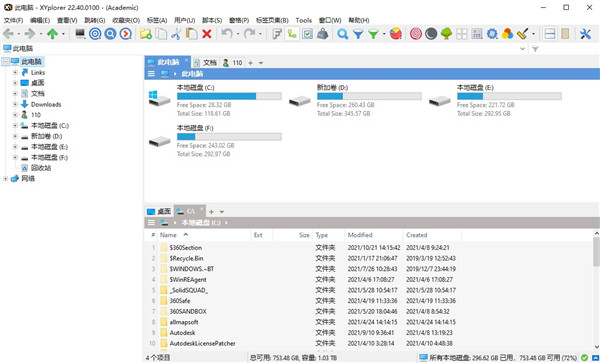600x363 pixels.
Task: Click upper pane breadcrumb menu button
Action: [x=152, y=74]
